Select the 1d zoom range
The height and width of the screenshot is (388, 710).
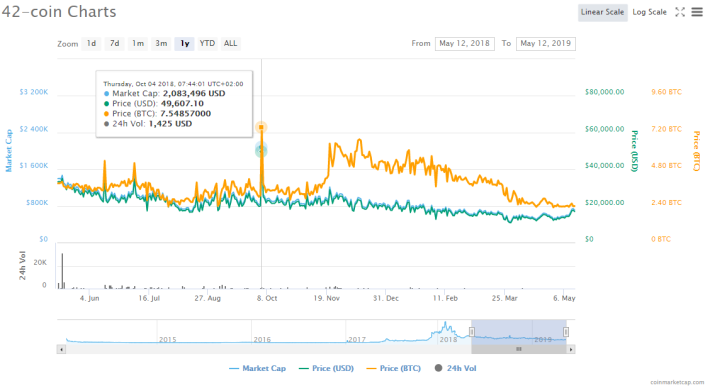point(91,43)
